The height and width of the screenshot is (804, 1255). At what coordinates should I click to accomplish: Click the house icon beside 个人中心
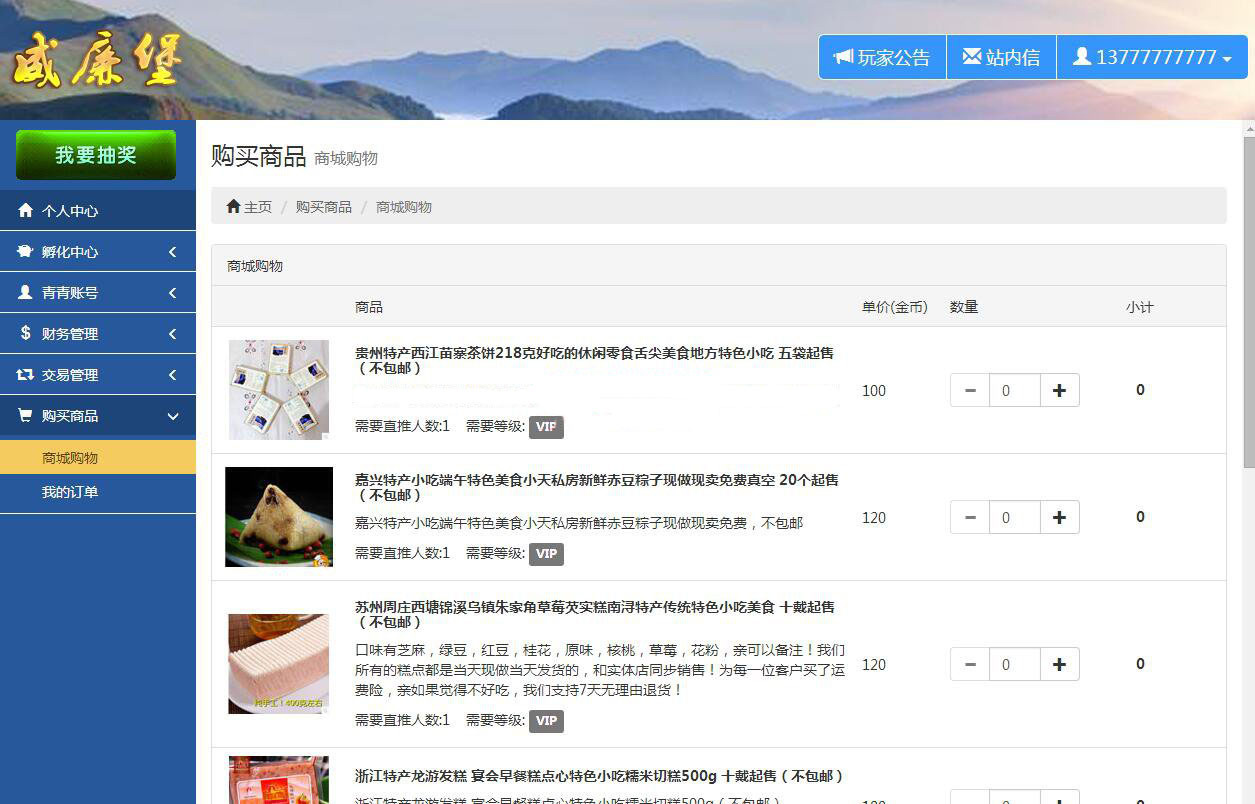coord(26,211)
